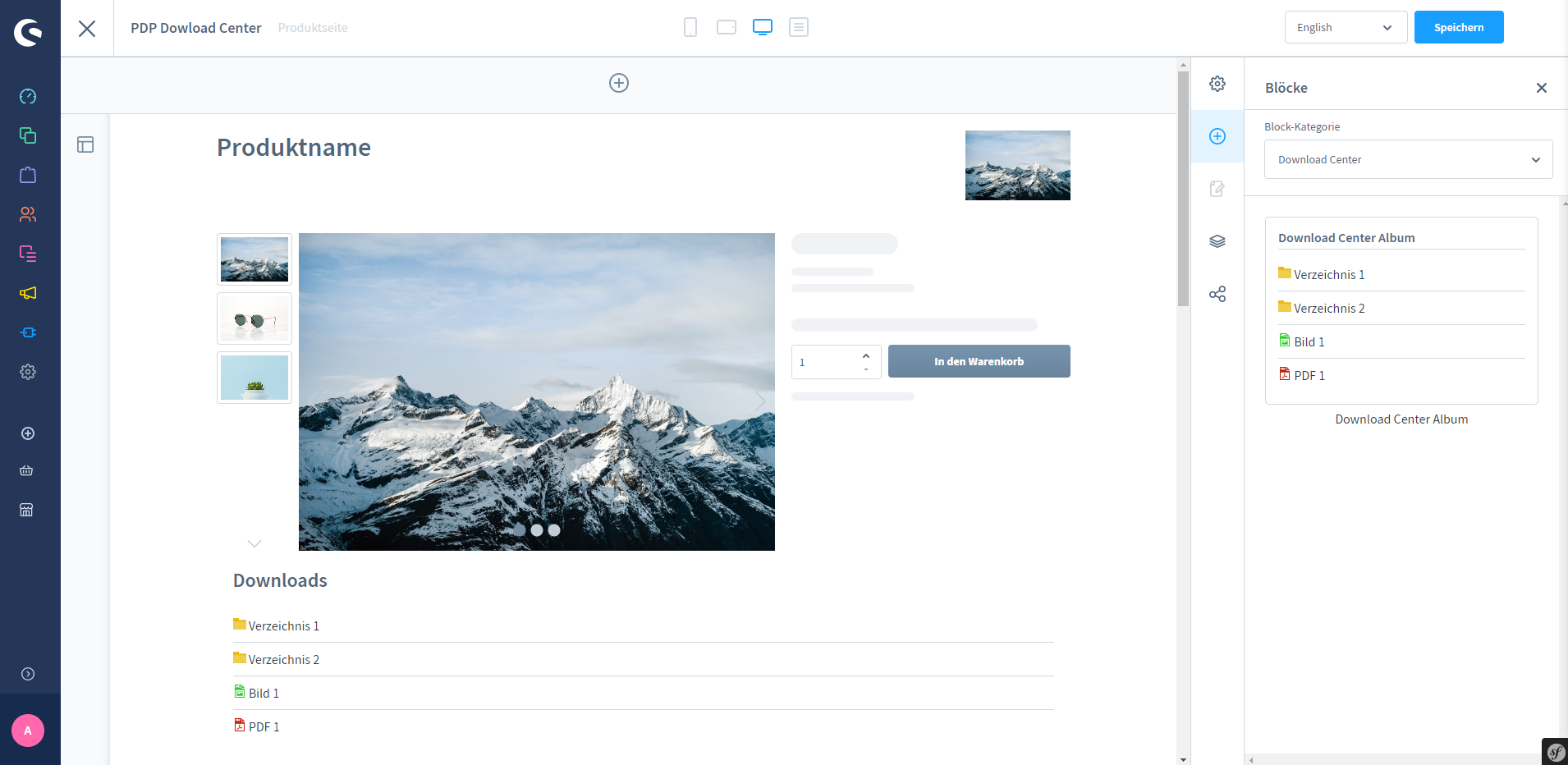1568x765 pixels.
Task: Open the layout settings gear tab
Action: click(1217, 84)
